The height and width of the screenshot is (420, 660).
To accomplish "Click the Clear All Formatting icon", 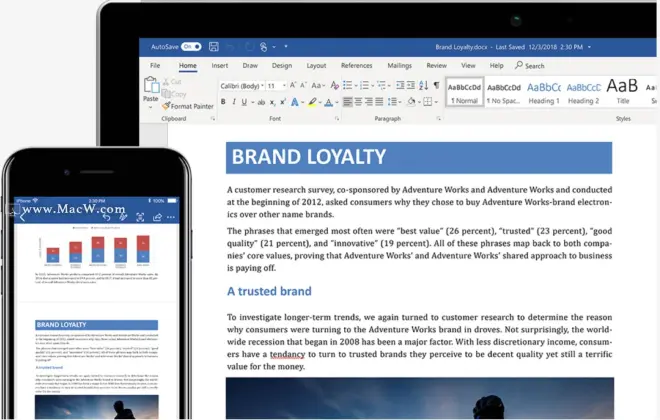I will [335, 85].
